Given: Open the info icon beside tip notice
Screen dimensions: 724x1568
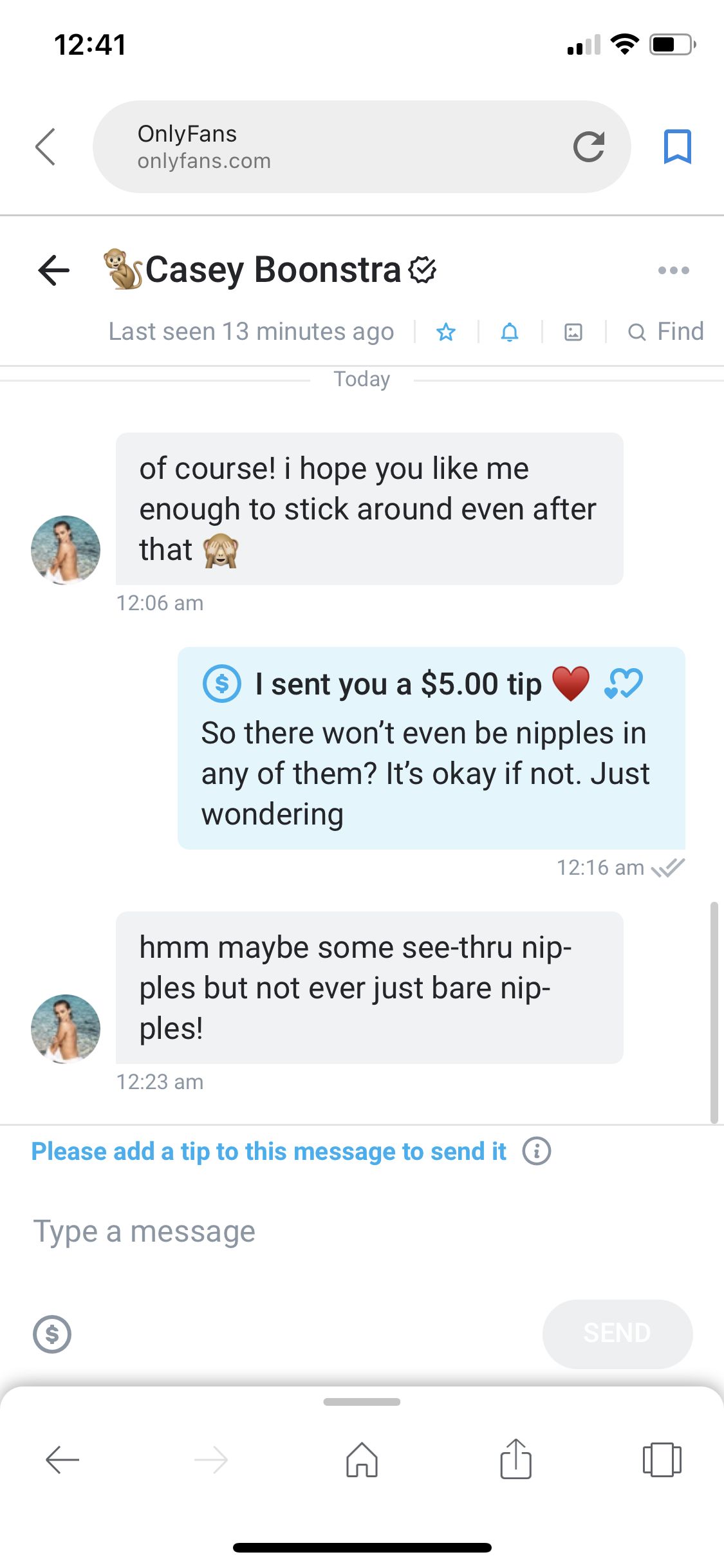Looking at the screenshot, I should (x=536, y=1151).
